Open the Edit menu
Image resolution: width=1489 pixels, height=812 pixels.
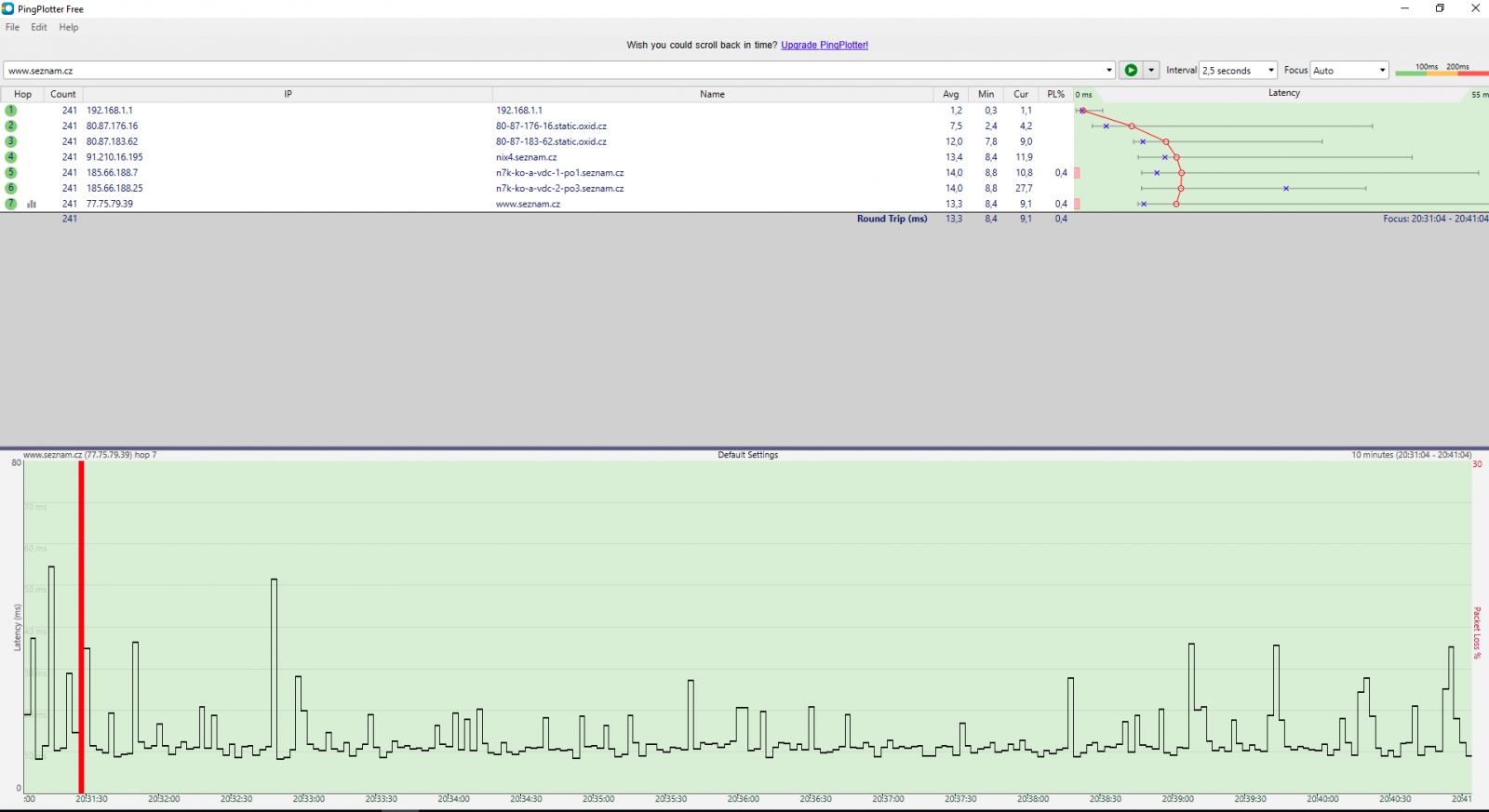click(39, 27)
